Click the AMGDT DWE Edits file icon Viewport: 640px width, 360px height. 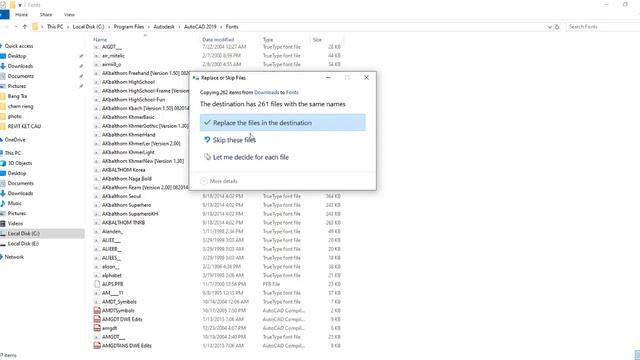pos(97,319)
